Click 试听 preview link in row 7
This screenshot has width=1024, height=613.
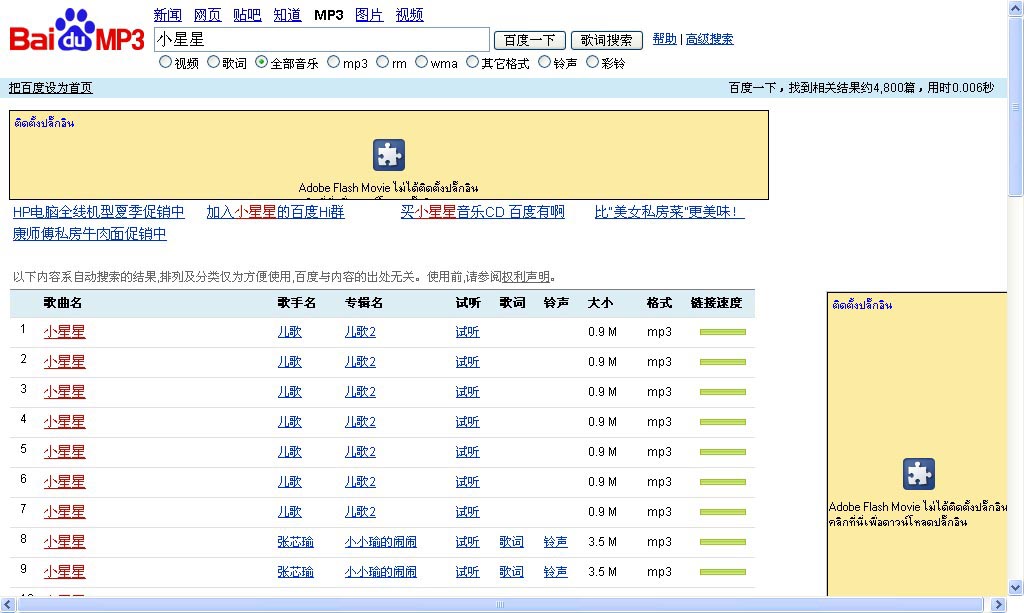click(x=468, y=512)
